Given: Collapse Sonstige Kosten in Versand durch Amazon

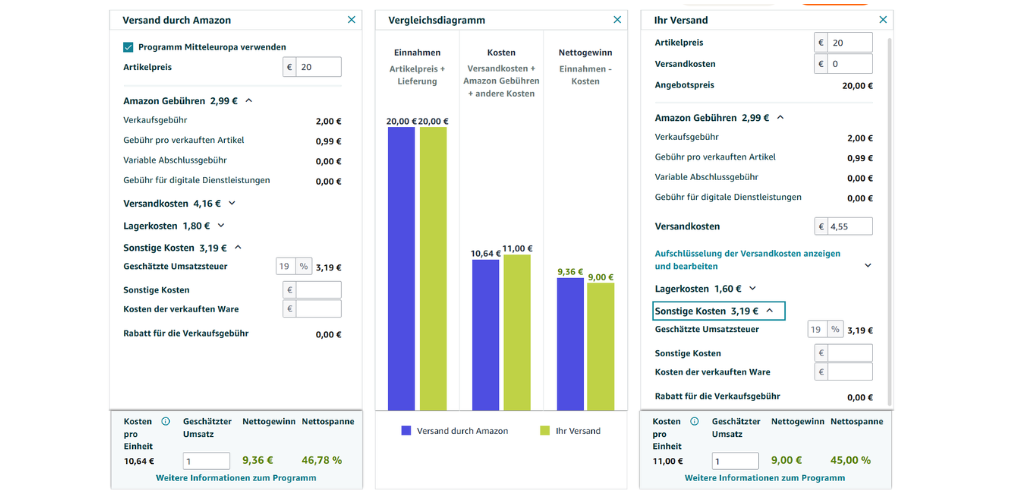Looking at the screenshot, I should point(238,248).
